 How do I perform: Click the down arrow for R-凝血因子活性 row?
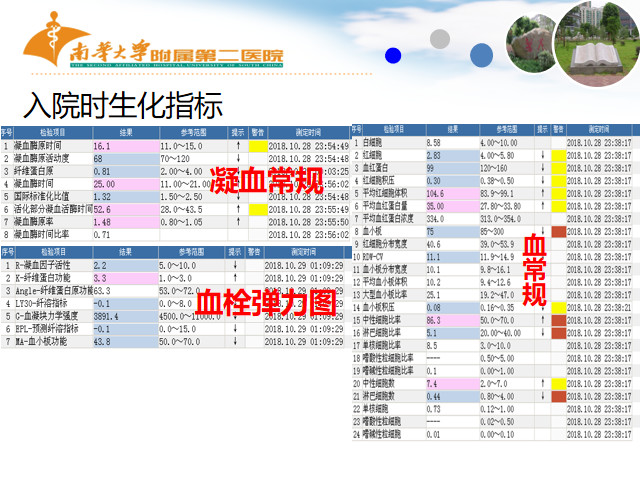tap(238, 265)
